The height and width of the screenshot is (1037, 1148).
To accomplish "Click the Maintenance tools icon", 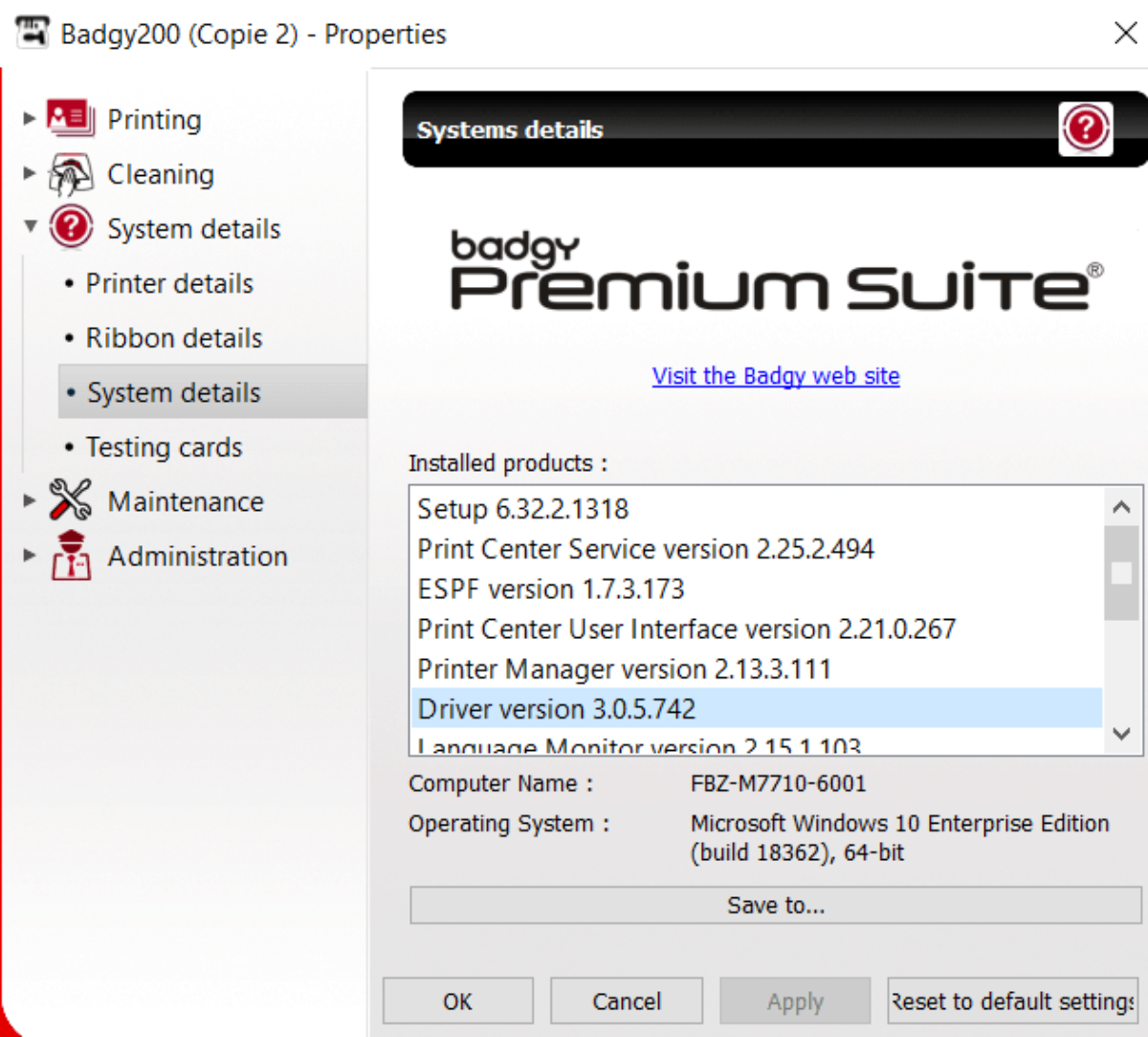I will click(x=71, y=500).
